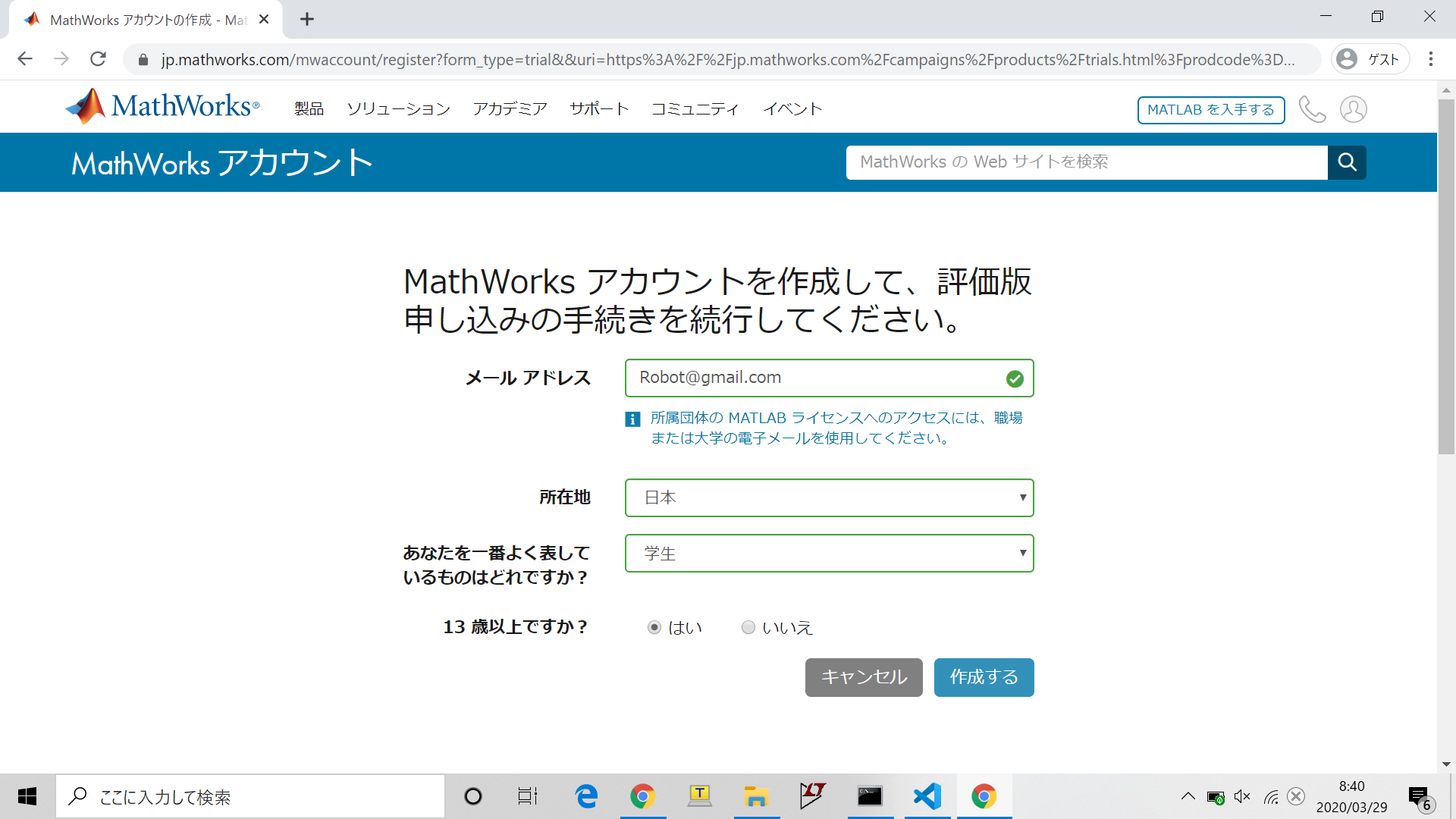Open the アカデミア menu
The image size is (1456, 819).
510,109
